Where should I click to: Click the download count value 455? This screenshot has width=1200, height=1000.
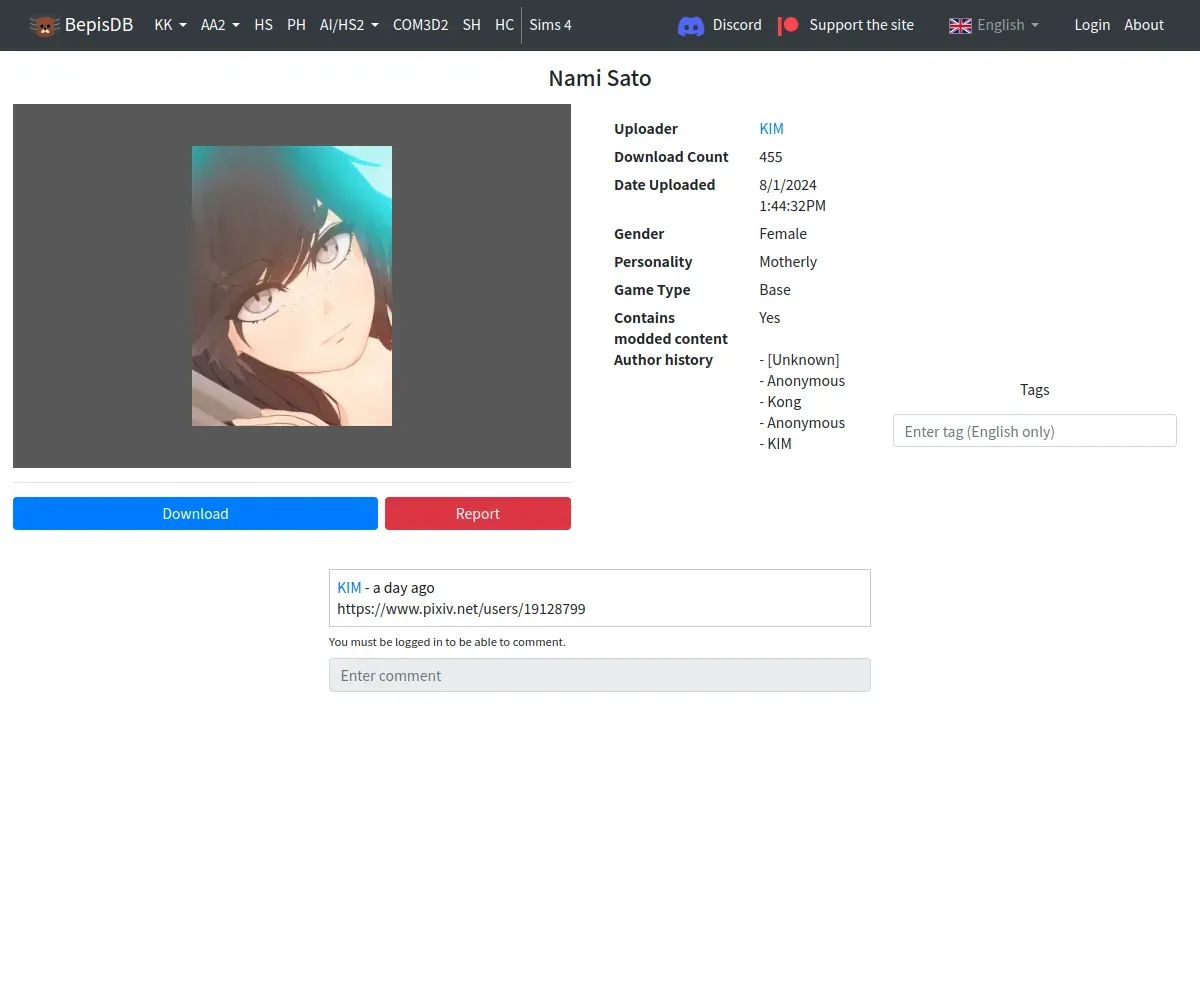coord(771,157)
